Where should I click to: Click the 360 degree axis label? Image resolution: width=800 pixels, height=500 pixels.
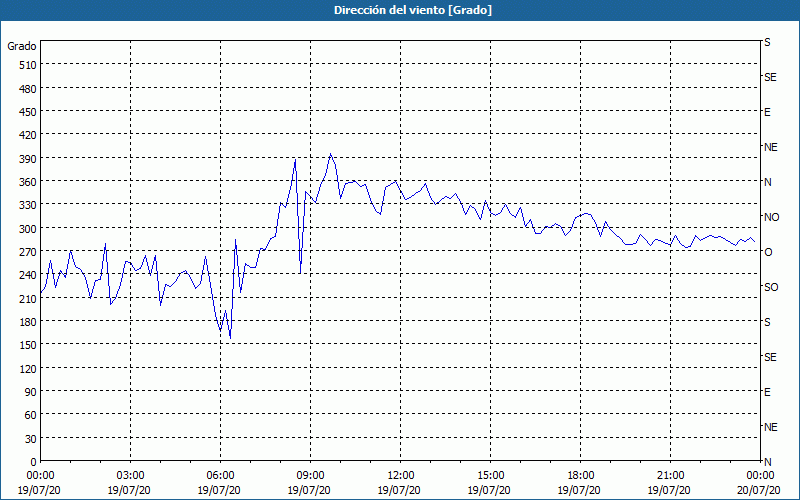tap(28, 182)
